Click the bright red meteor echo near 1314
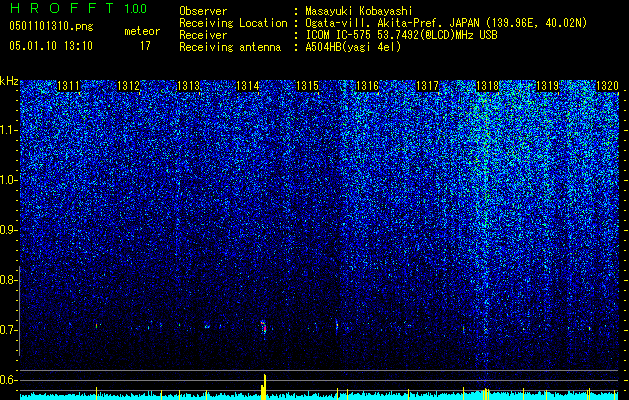629x400 pixels. [264, 328]
